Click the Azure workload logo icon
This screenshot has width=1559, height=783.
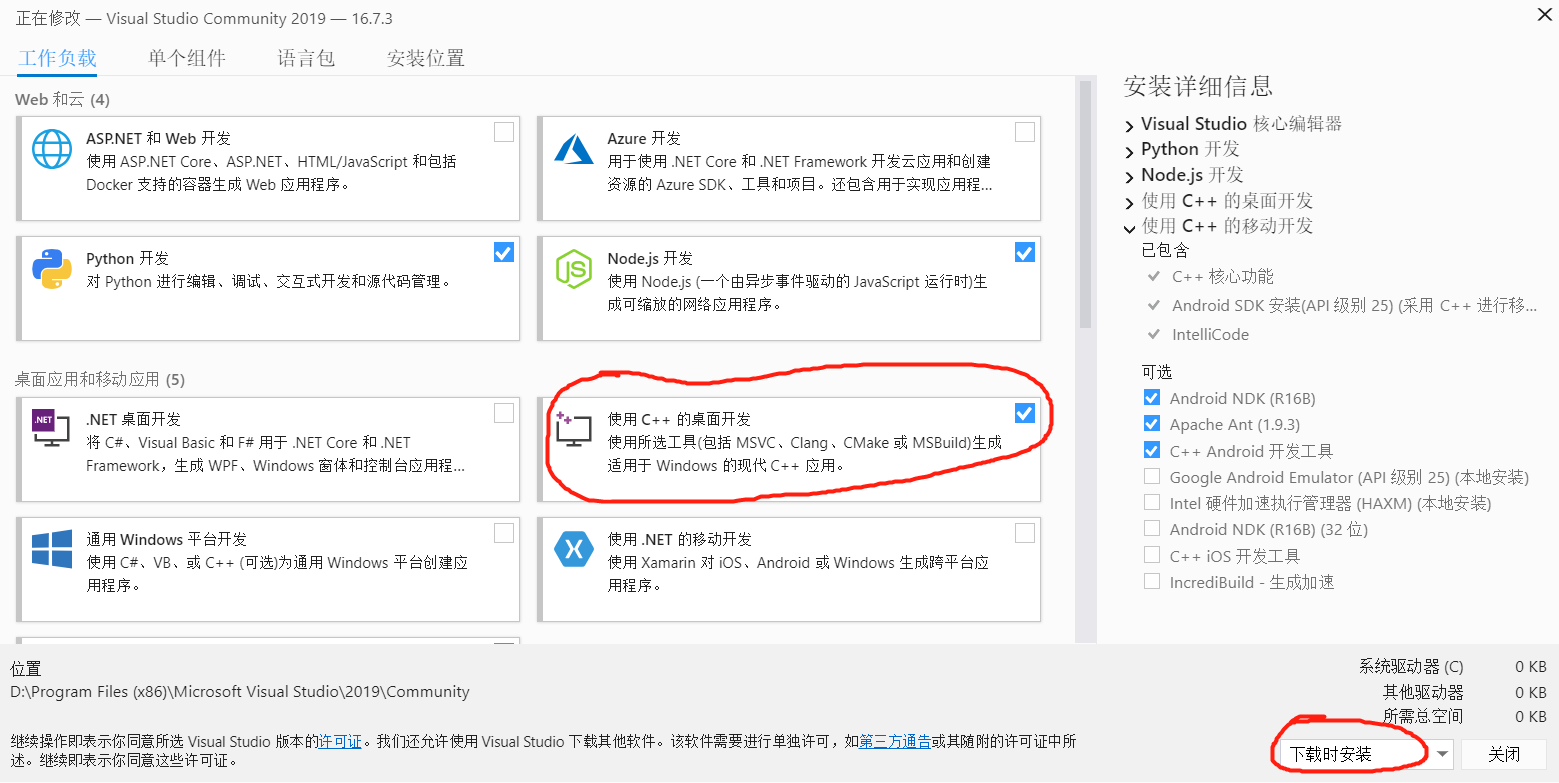575,149
